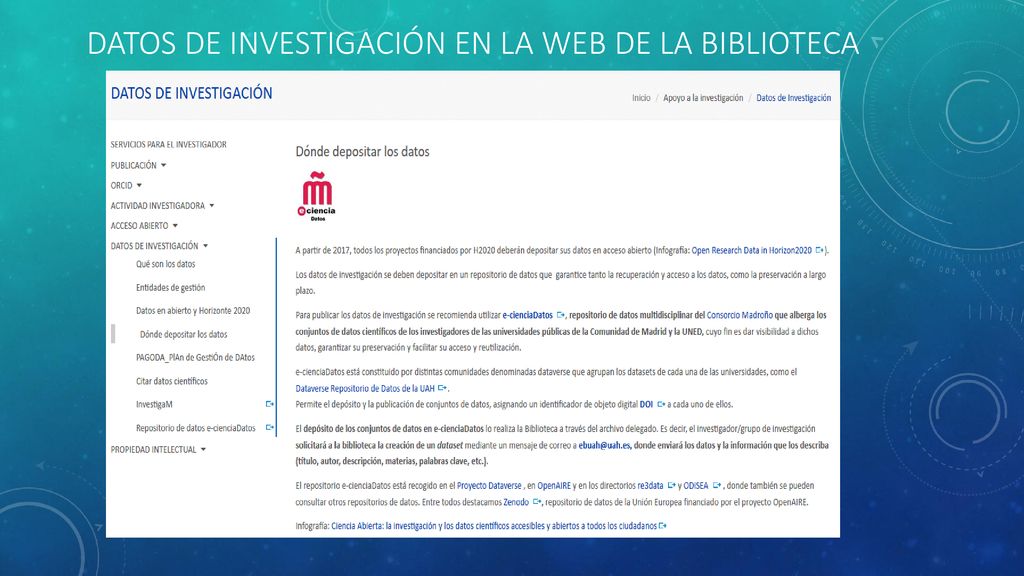The image size is (1024, 576).
Task: Go to Inicio breadcrumb
Action: point(641,98)
